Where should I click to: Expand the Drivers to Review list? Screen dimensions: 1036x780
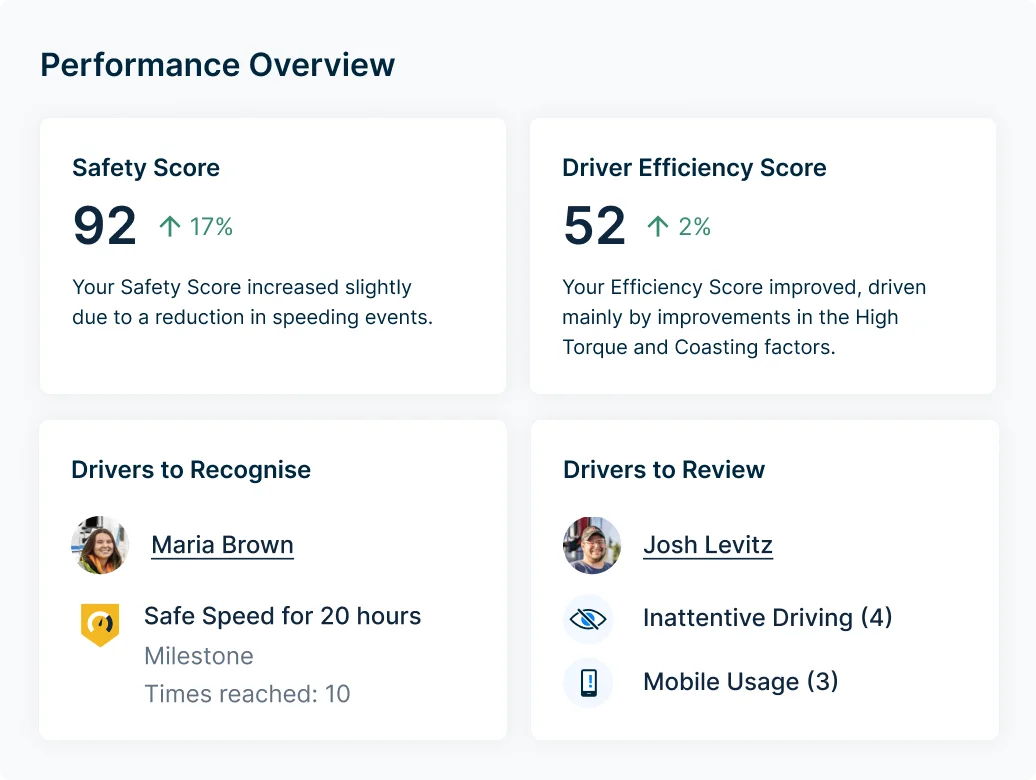[663, 469]
